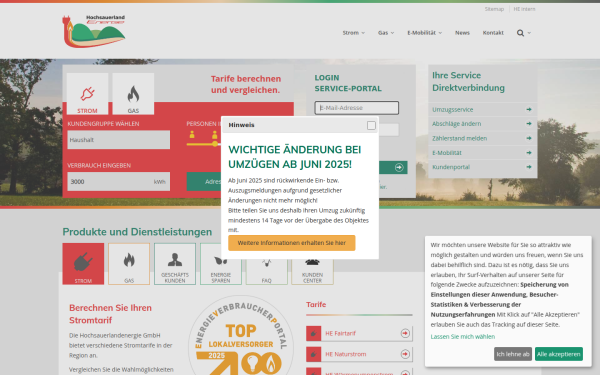Click Lassen Sie mich wählen link
600x375 pixels.
tap(463, 337)
